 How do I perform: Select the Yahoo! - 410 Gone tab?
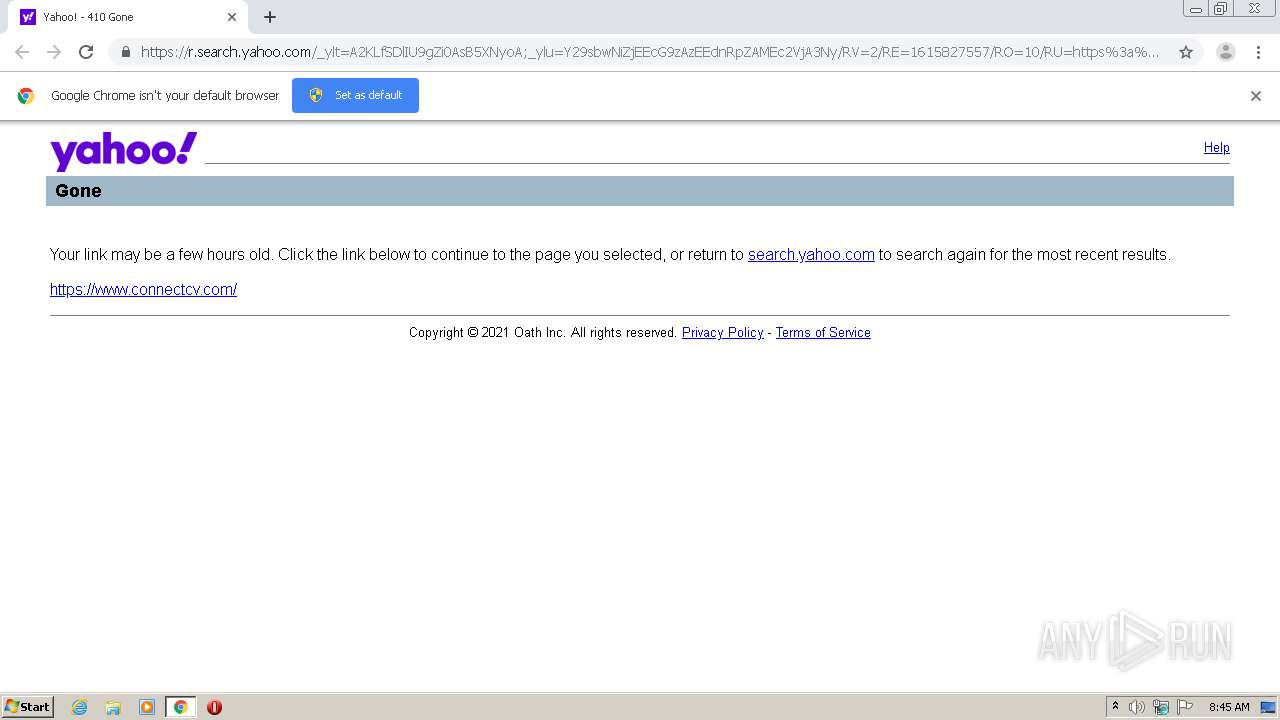tap(128, 17)
